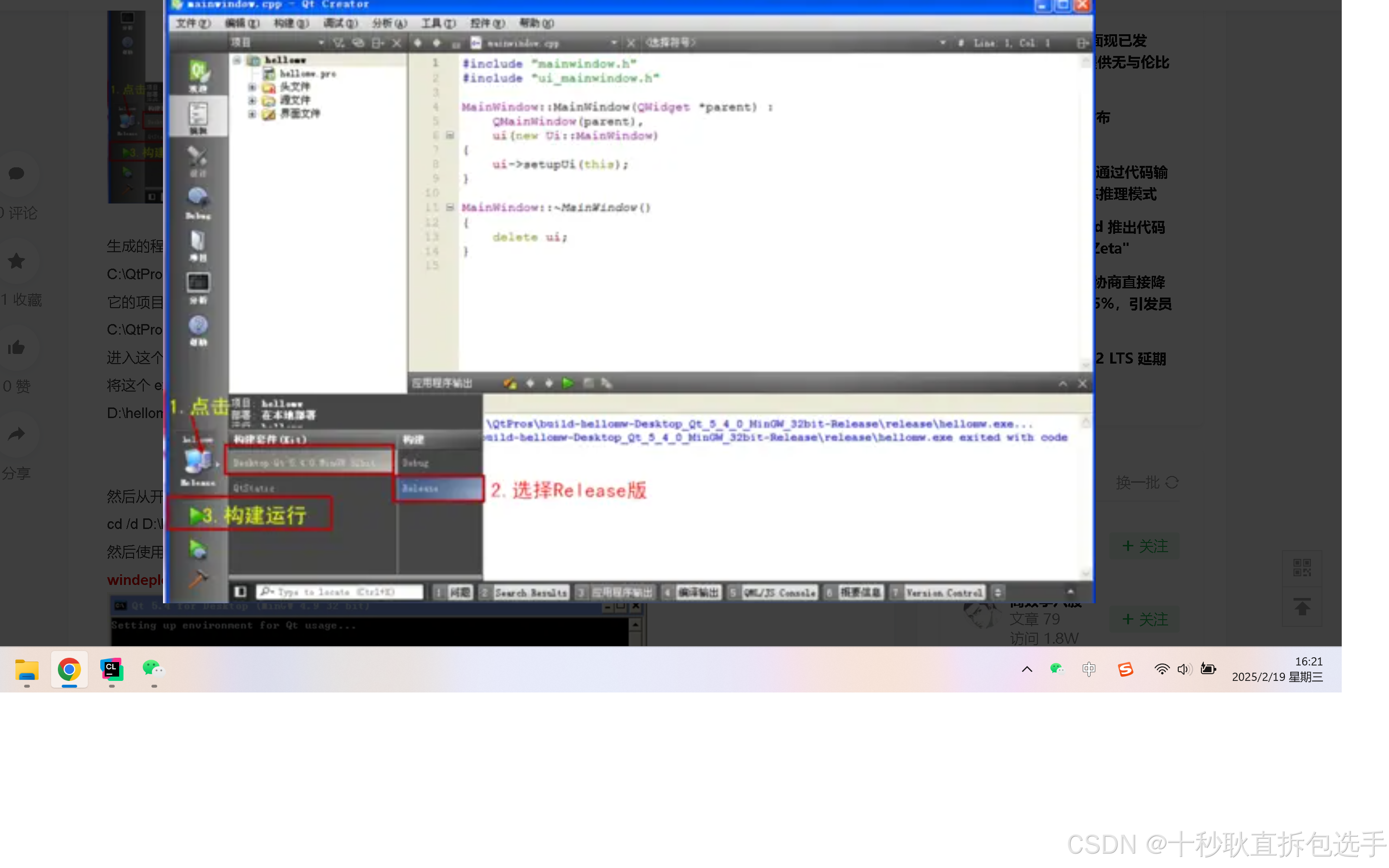Open the 文件 menu
Screen dimensions: 1389x868
point(193,24)
